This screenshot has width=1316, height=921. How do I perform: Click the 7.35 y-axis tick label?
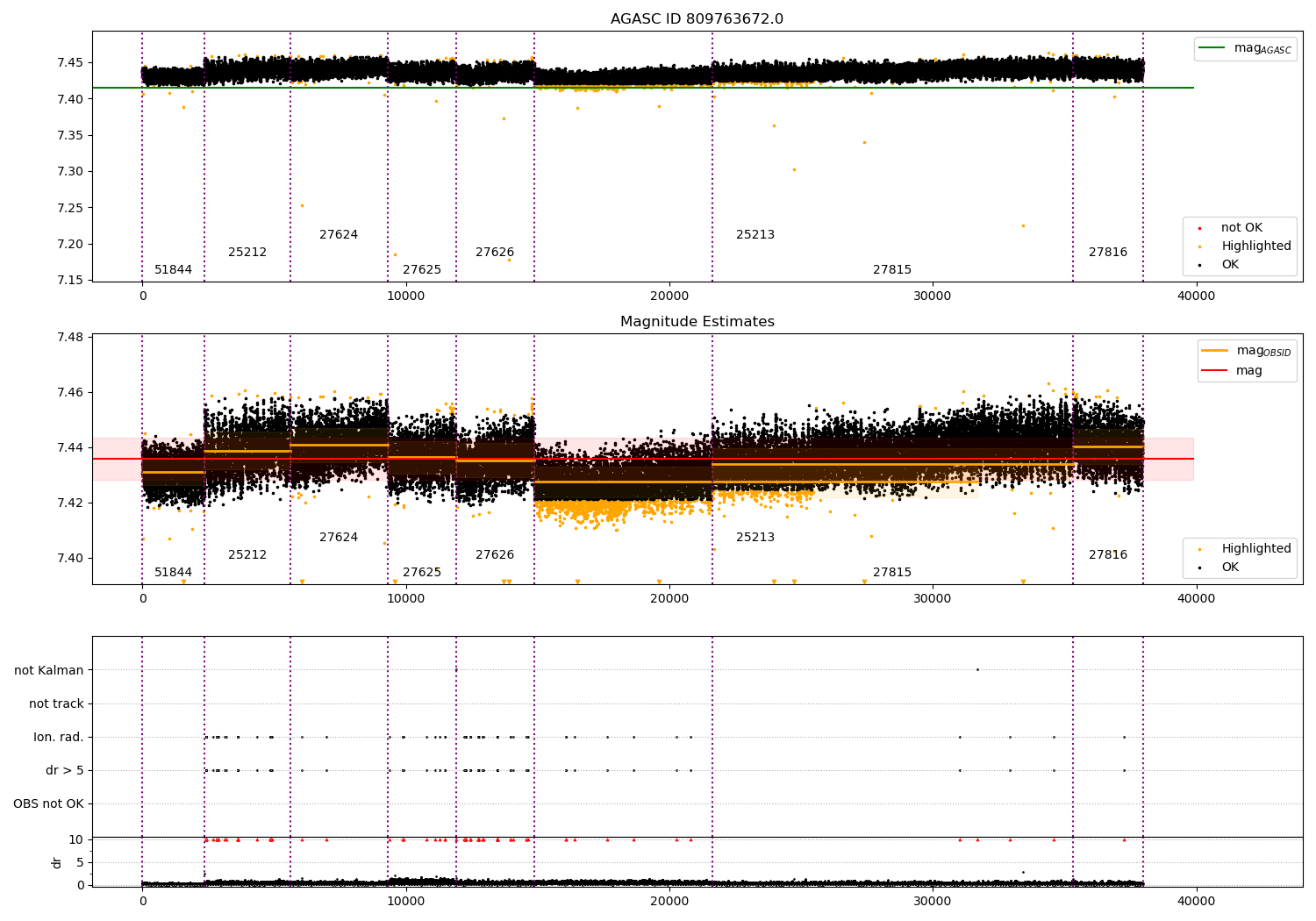pos(70,136)
